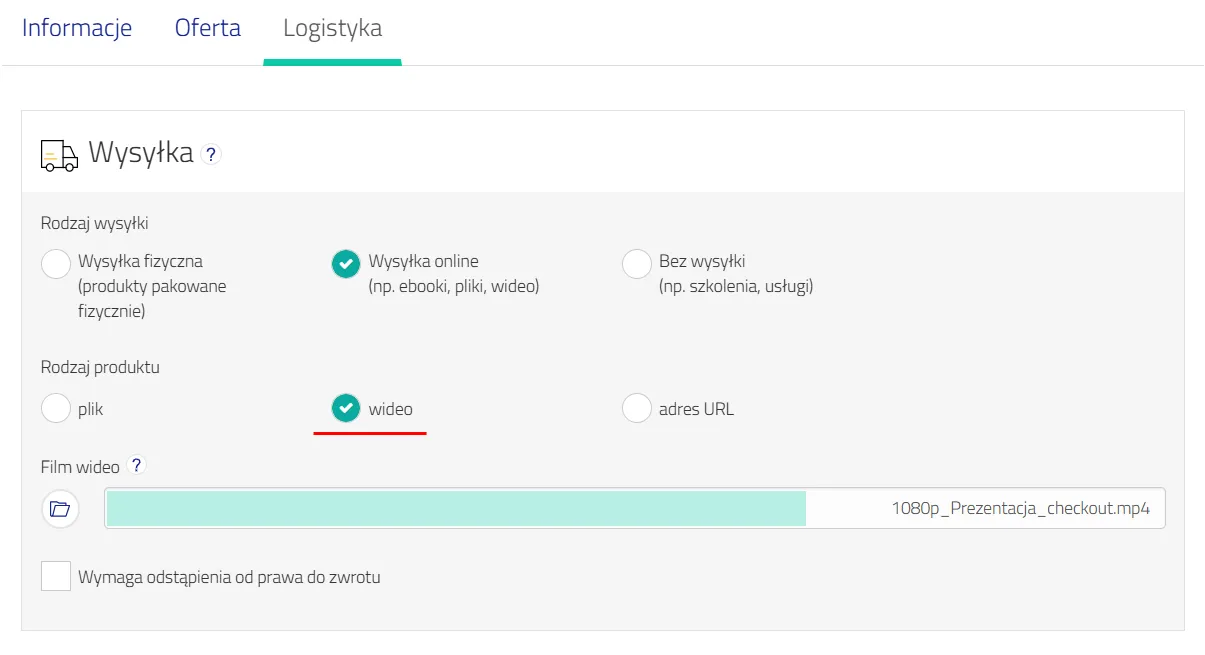Open the help tooltip next to Wysyłka heading

(210, 155)
